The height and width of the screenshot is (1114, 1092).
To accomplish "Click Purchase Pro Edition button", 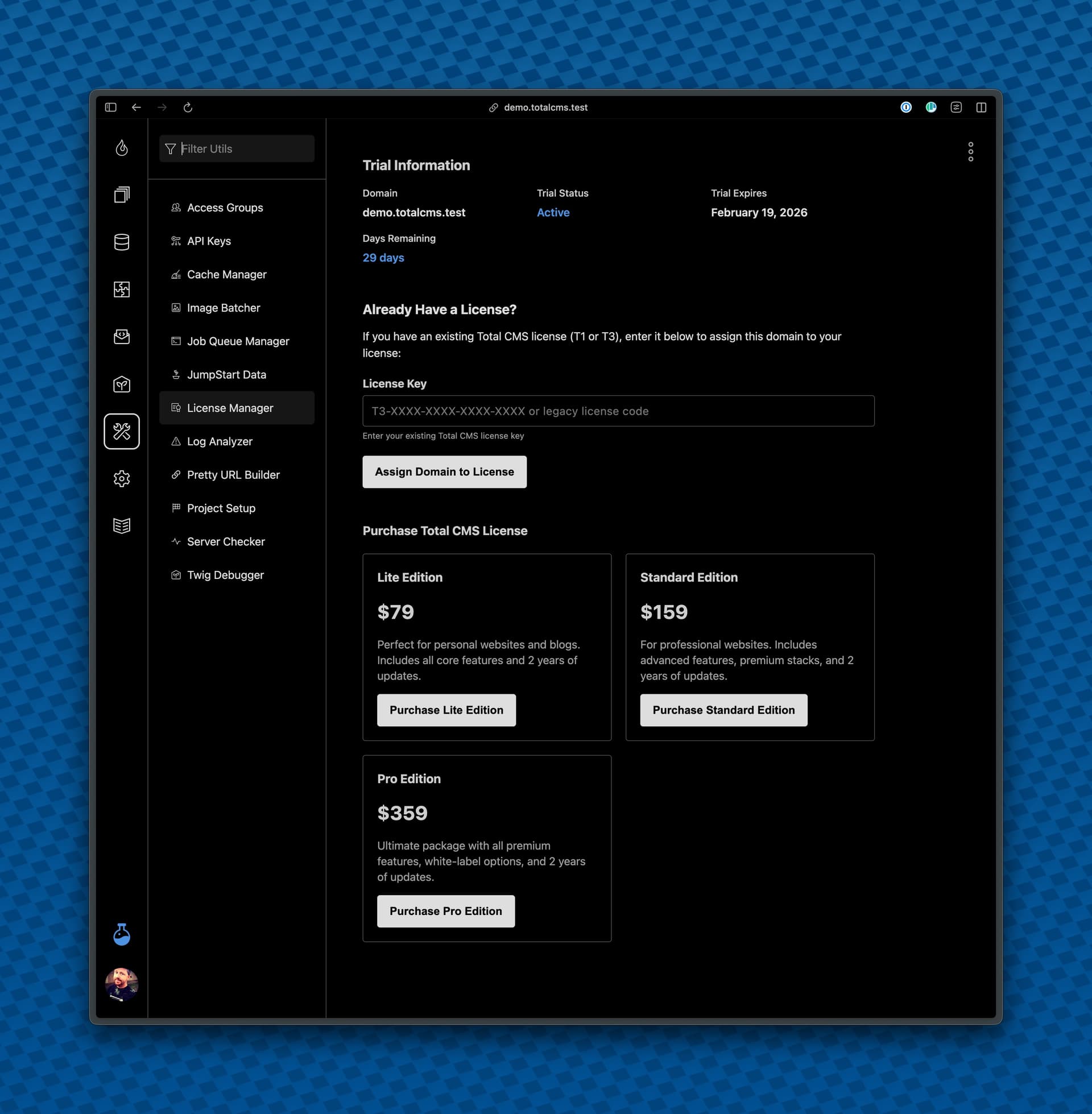I will (x=446, y=911).
